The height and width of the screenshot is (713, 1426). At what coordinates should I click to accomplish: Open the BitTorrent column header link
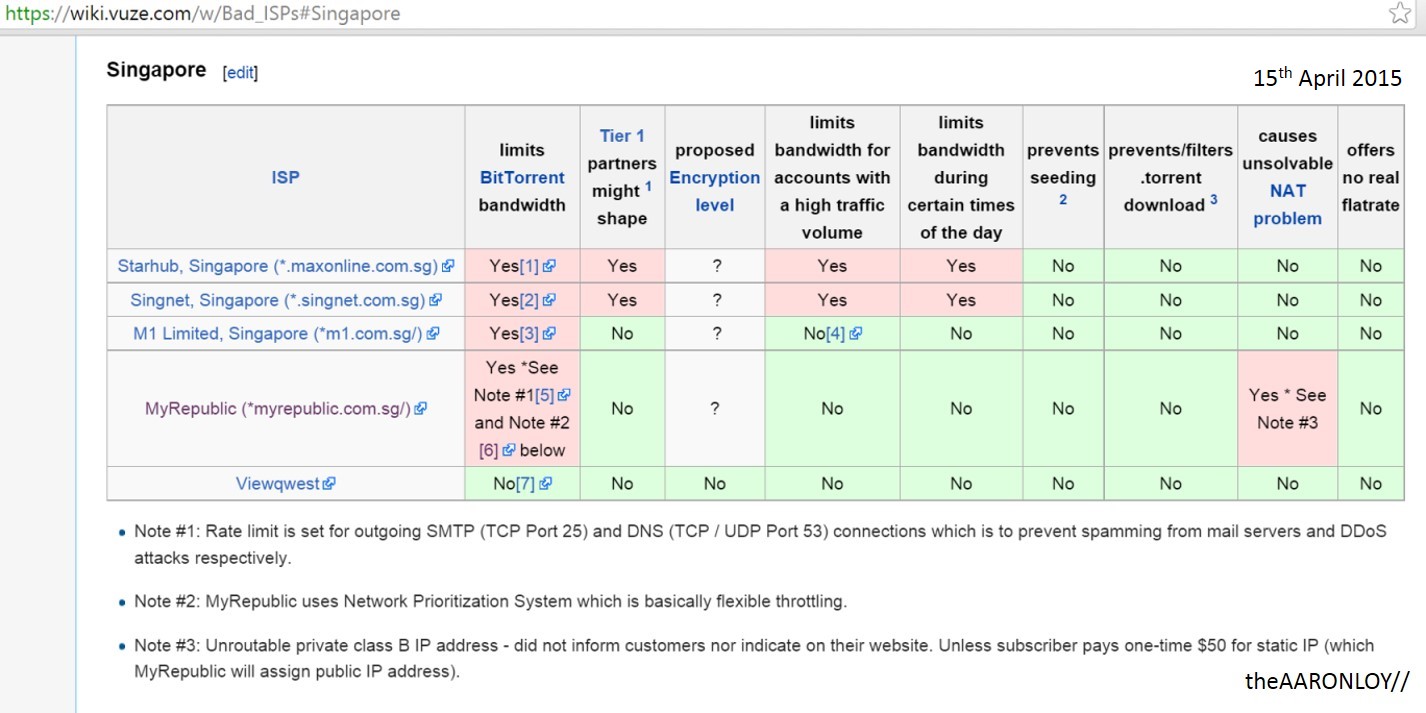pyautogui.click(x=522, y=177)
